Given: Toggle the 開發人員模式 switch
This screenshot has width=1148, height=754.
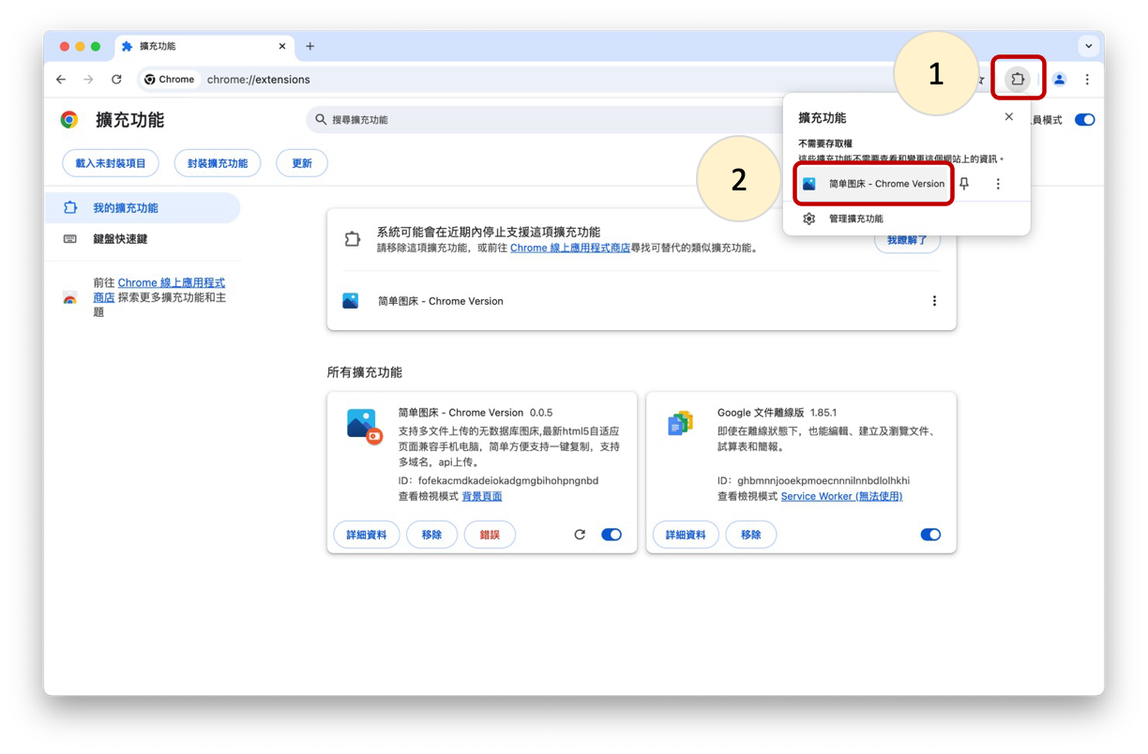Looking at the screenshot, I should coord(1083,118).
